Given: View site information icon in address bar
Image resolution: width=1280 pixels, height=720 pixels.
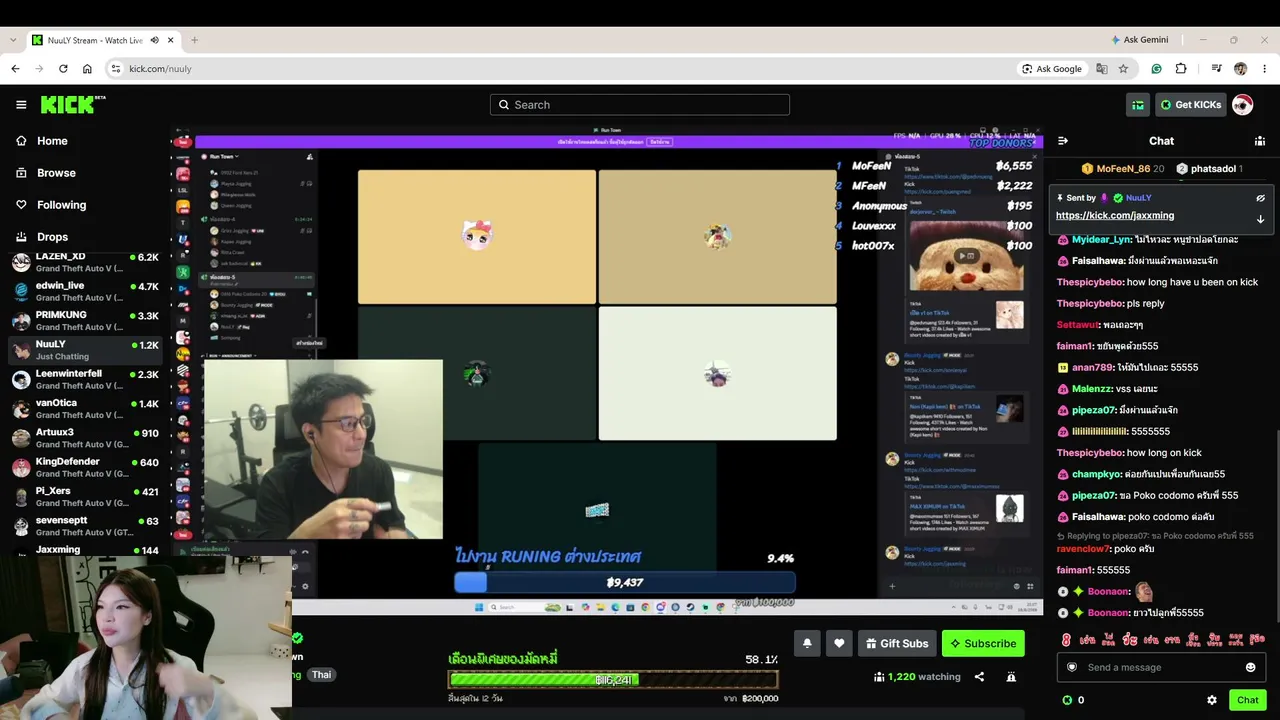Looking at the screenshot, I should (116, 69).
